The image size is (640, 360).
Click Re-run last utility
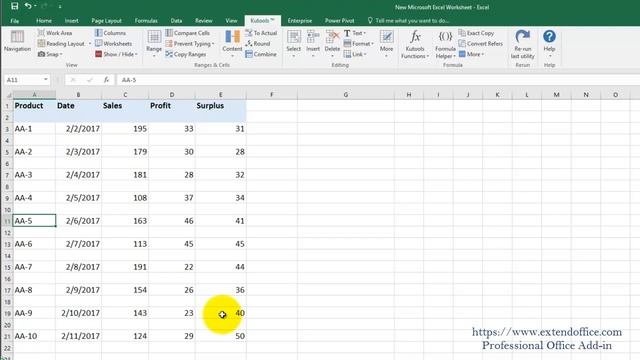click(x=522, y=44)
